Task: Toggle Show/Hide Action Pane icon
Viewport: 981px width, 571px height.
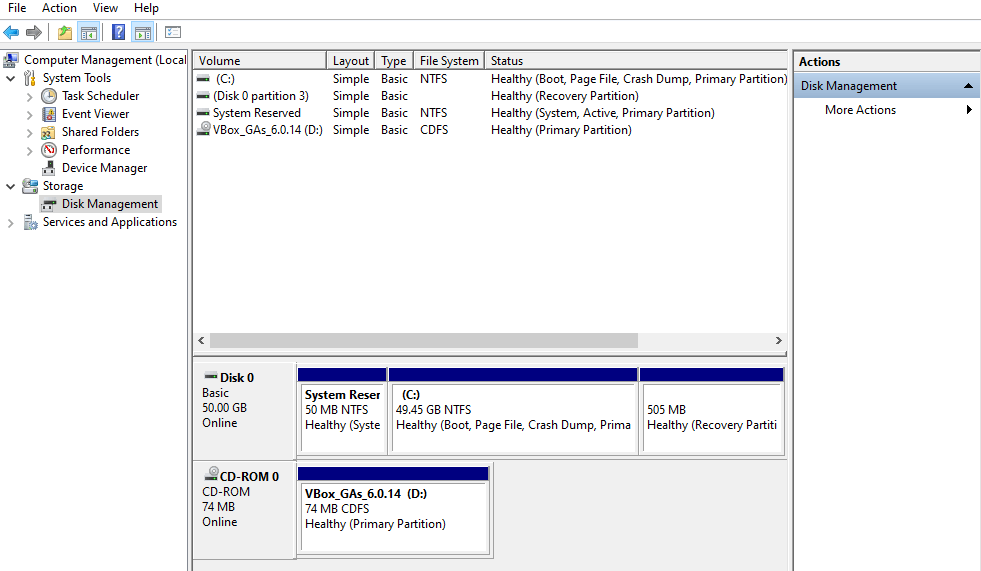Action: click(143, 33)
